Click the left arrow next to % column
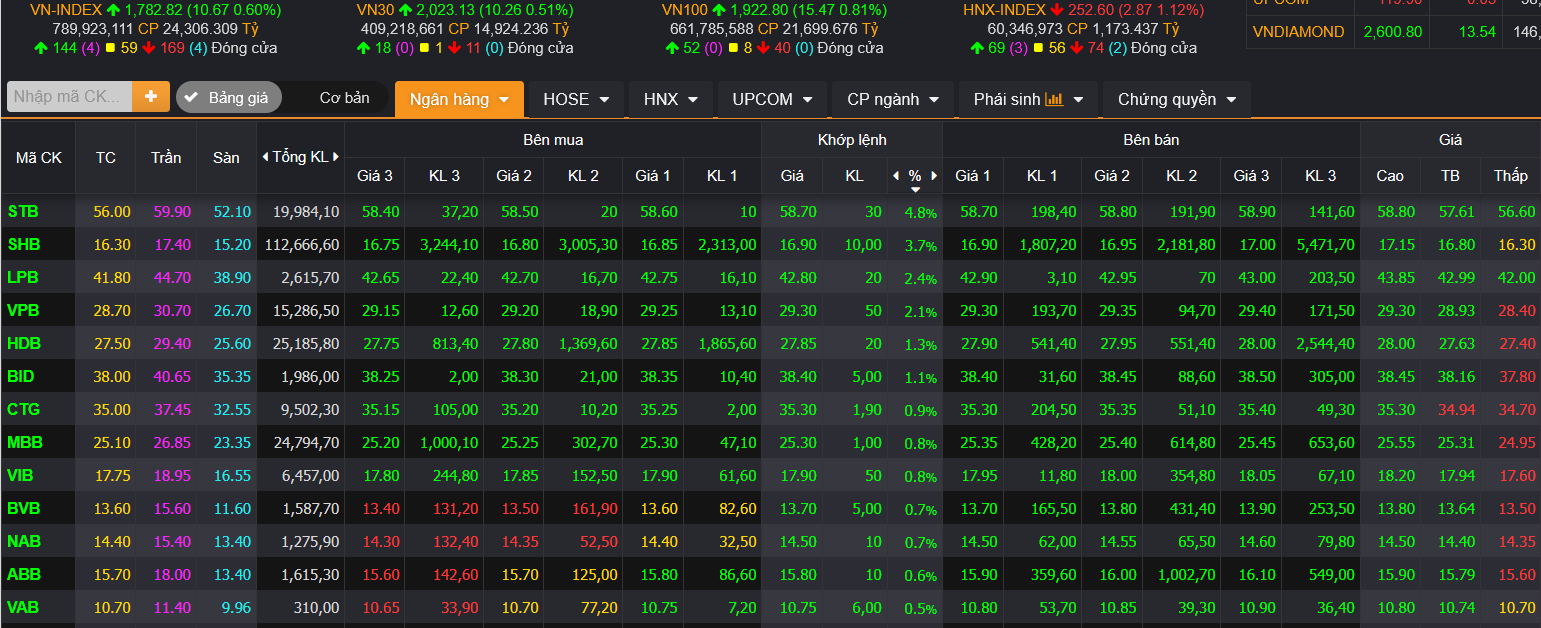 (x=896, y=176)
